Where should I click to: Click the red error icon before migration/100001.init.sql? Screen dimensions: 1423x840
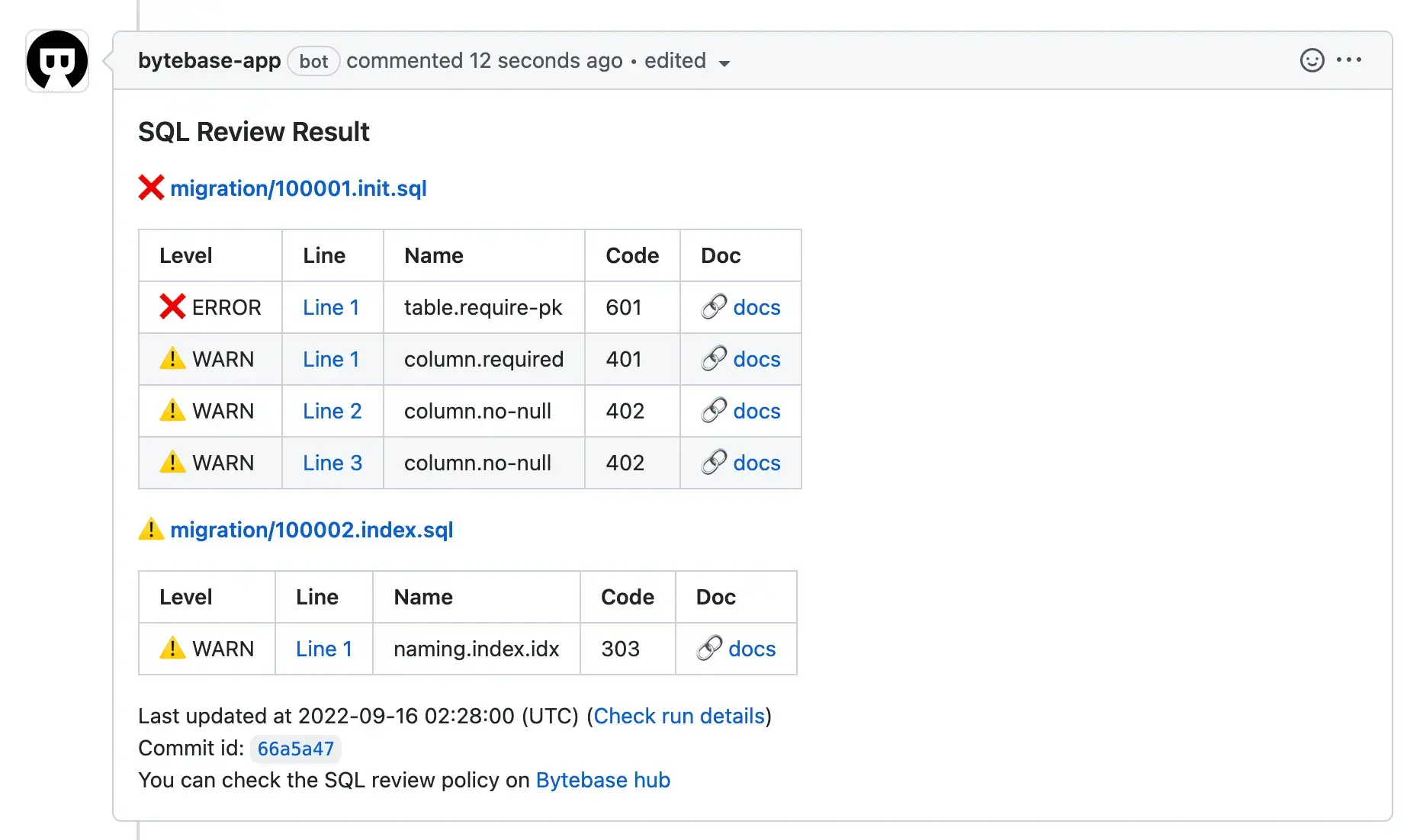151,188
